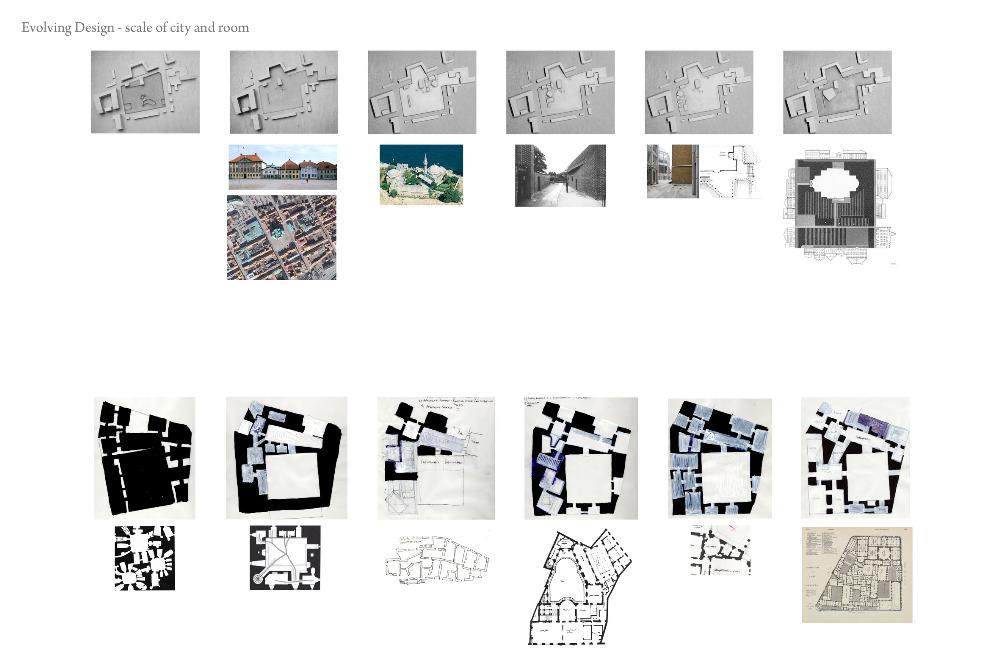Open the photo with wooden door and stair plan
The height and width of the screenshot is (667, 1000).
703,172
